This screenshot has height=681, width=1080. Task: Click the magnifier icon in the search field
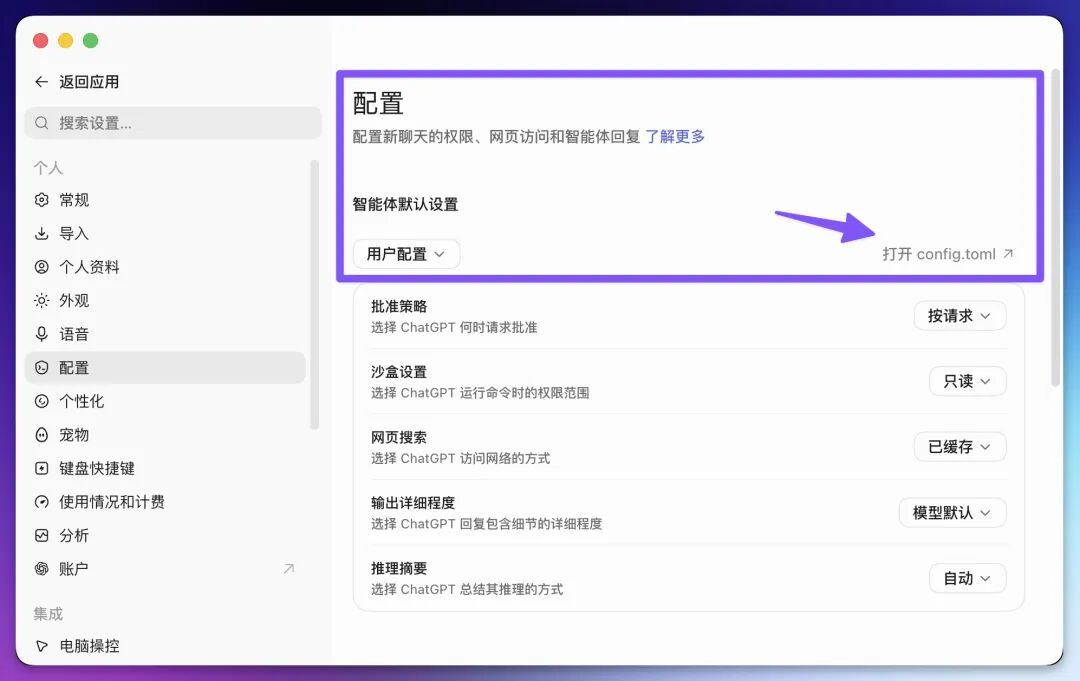tap(41, 123)
